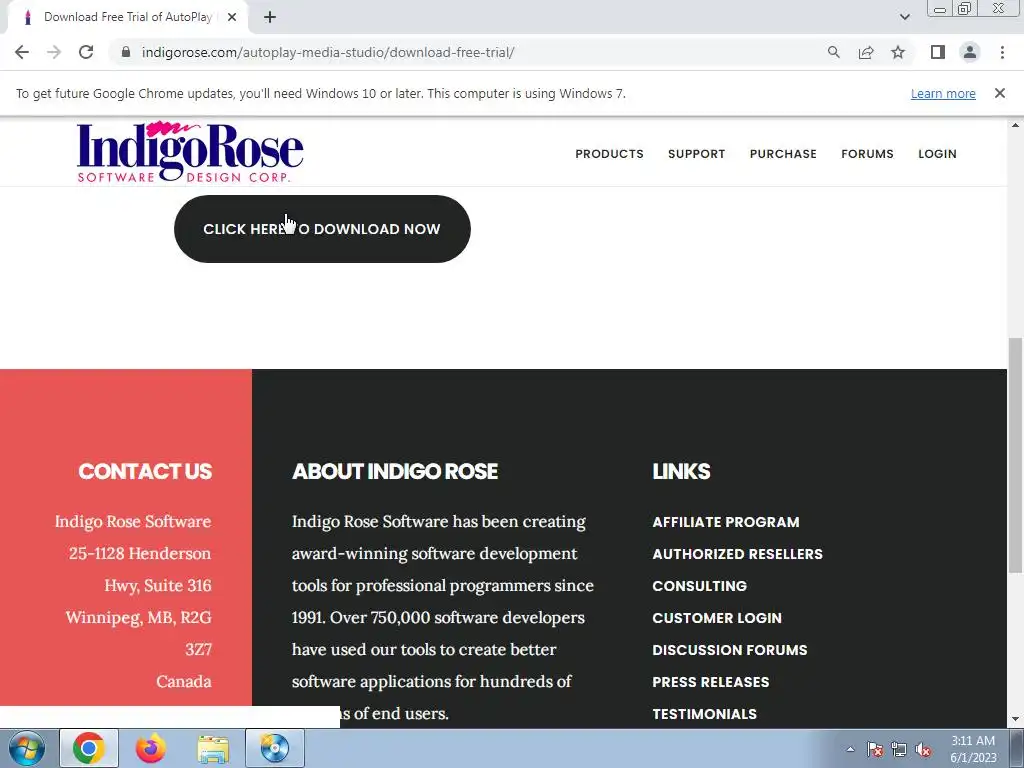Open the Windows Start menu

(27, 748)
